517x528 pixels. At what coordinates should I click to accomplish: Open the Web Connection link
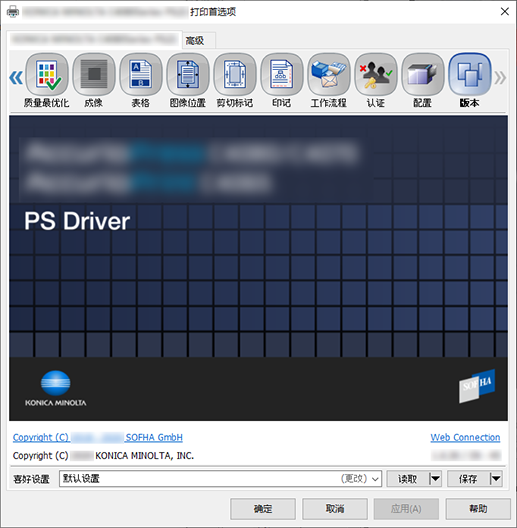click(x=465, y=437)
